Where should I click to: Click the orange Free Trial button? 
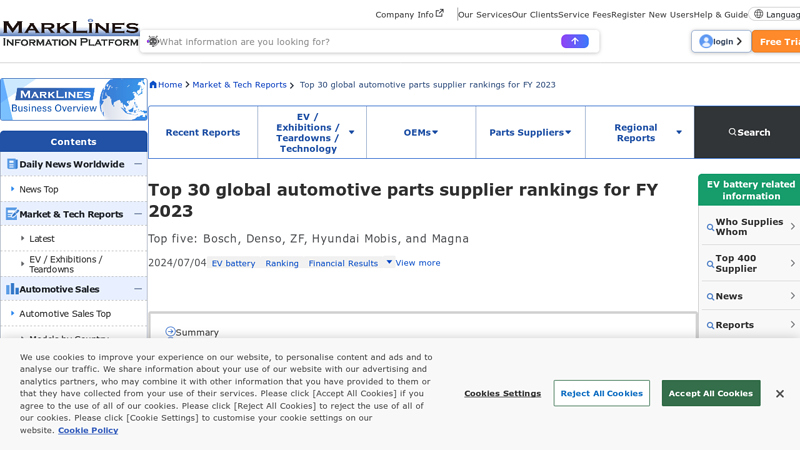click(776, 41)
